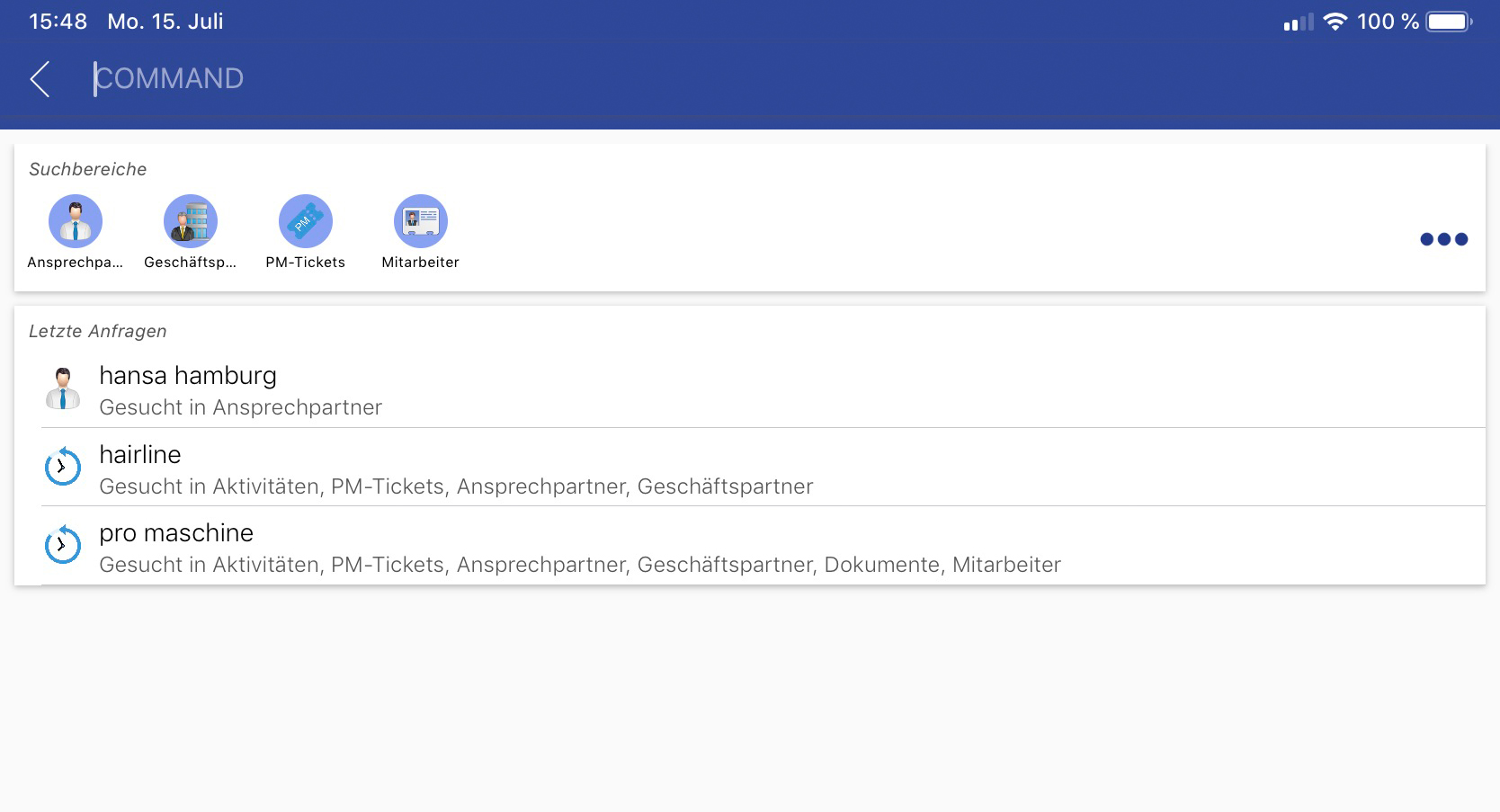Rerun the 'pro maschine' recent query

176,533
